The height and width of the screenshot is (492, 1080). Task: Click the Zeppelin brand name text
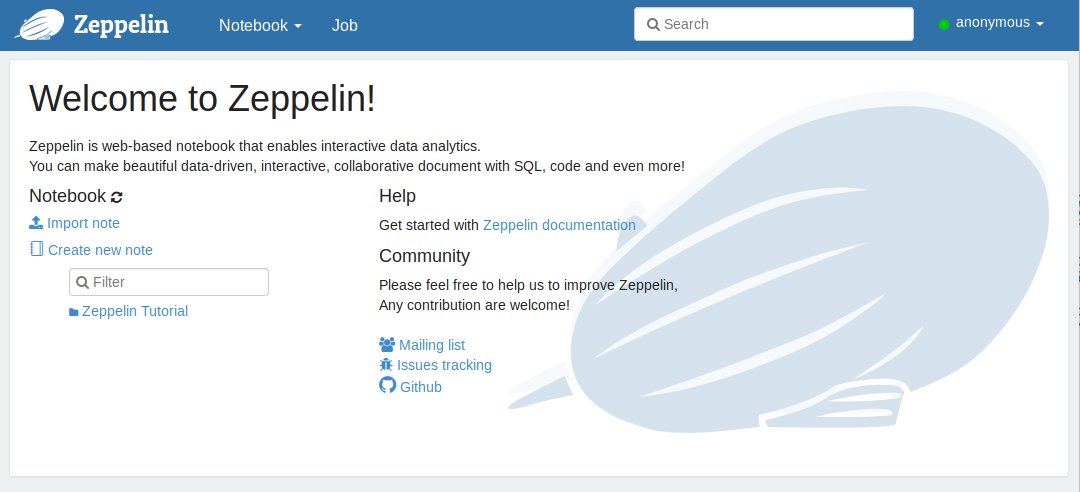point(121,25)
